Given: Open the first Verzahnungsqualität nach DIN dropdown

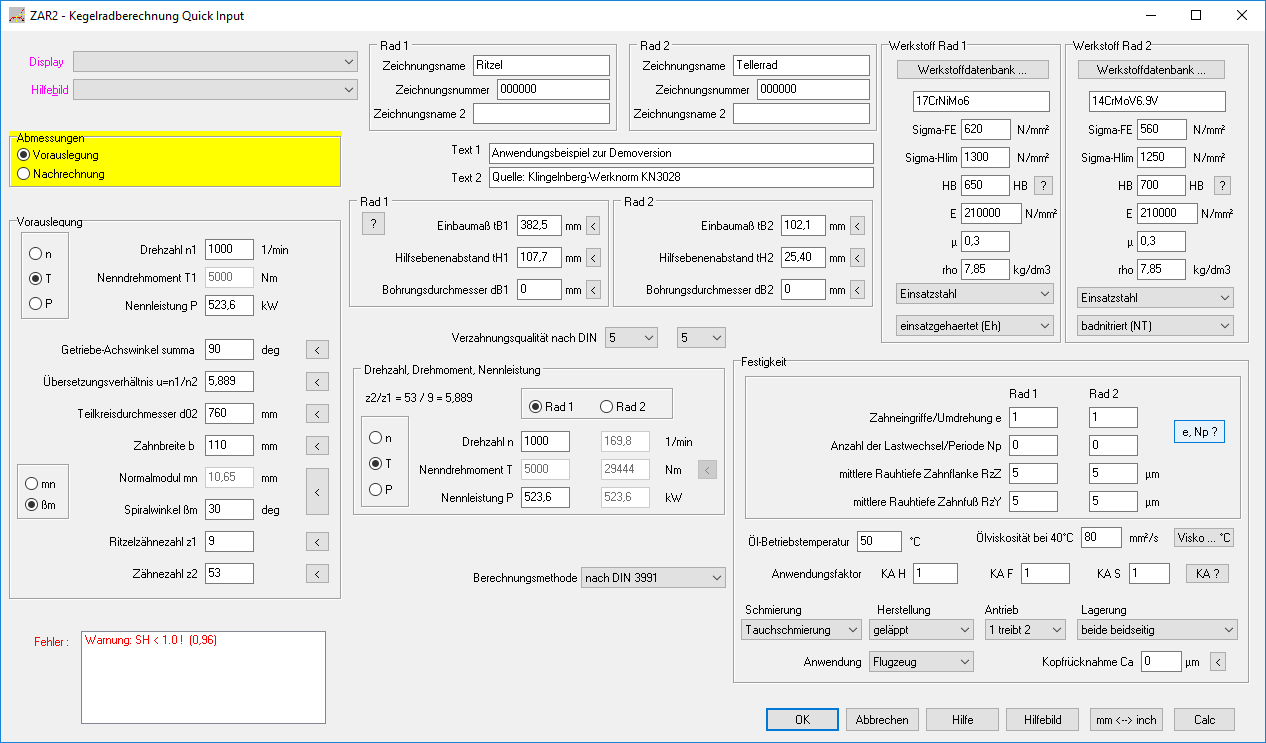Looking at the screenshot, I should [632, 338].
